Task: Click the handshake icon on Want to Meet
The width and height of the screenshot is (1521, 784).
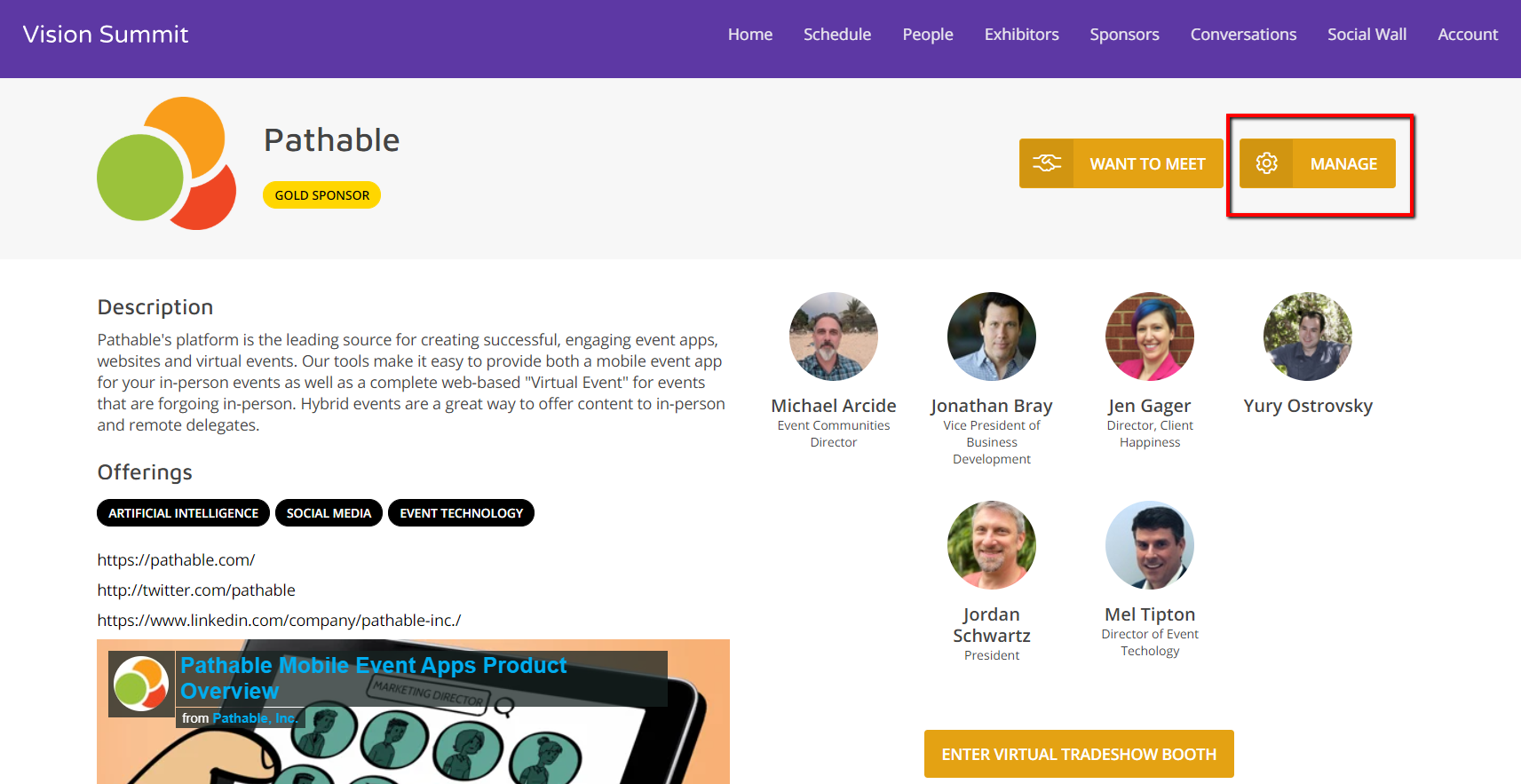Action: tap(1047, 163)
